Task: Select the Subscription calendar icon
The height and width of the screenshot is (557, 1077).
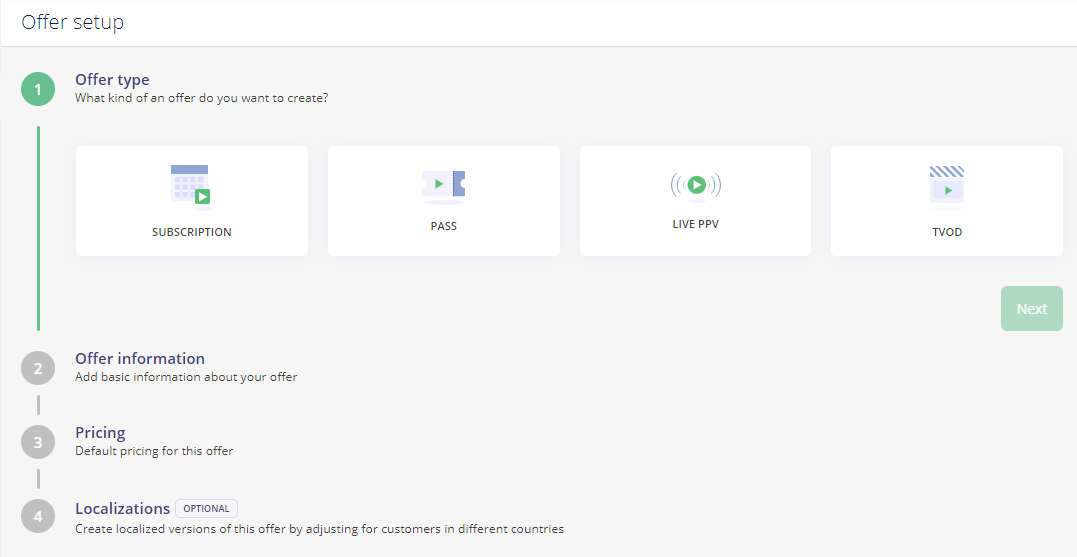Action: click(191, 186)
